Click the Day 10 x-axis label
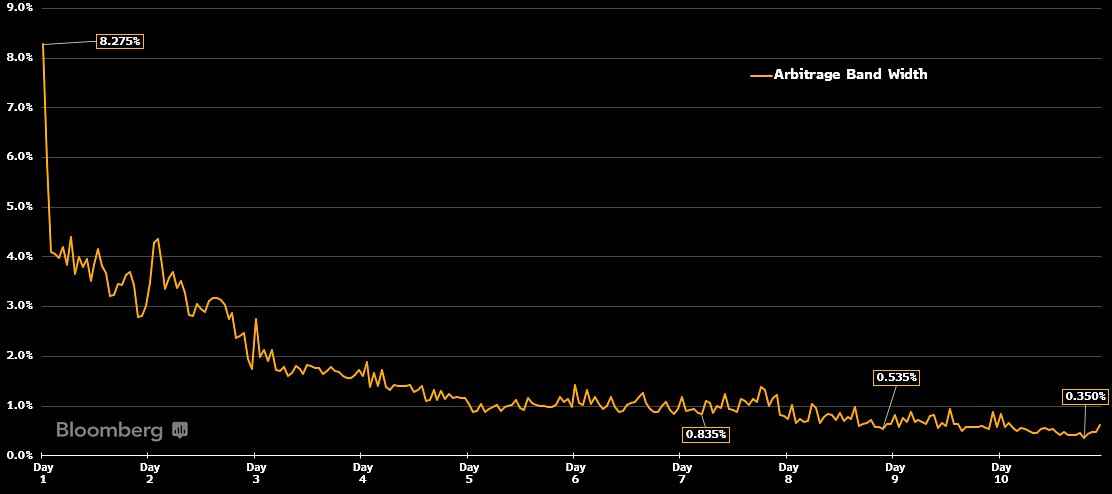 (1001, 472)
